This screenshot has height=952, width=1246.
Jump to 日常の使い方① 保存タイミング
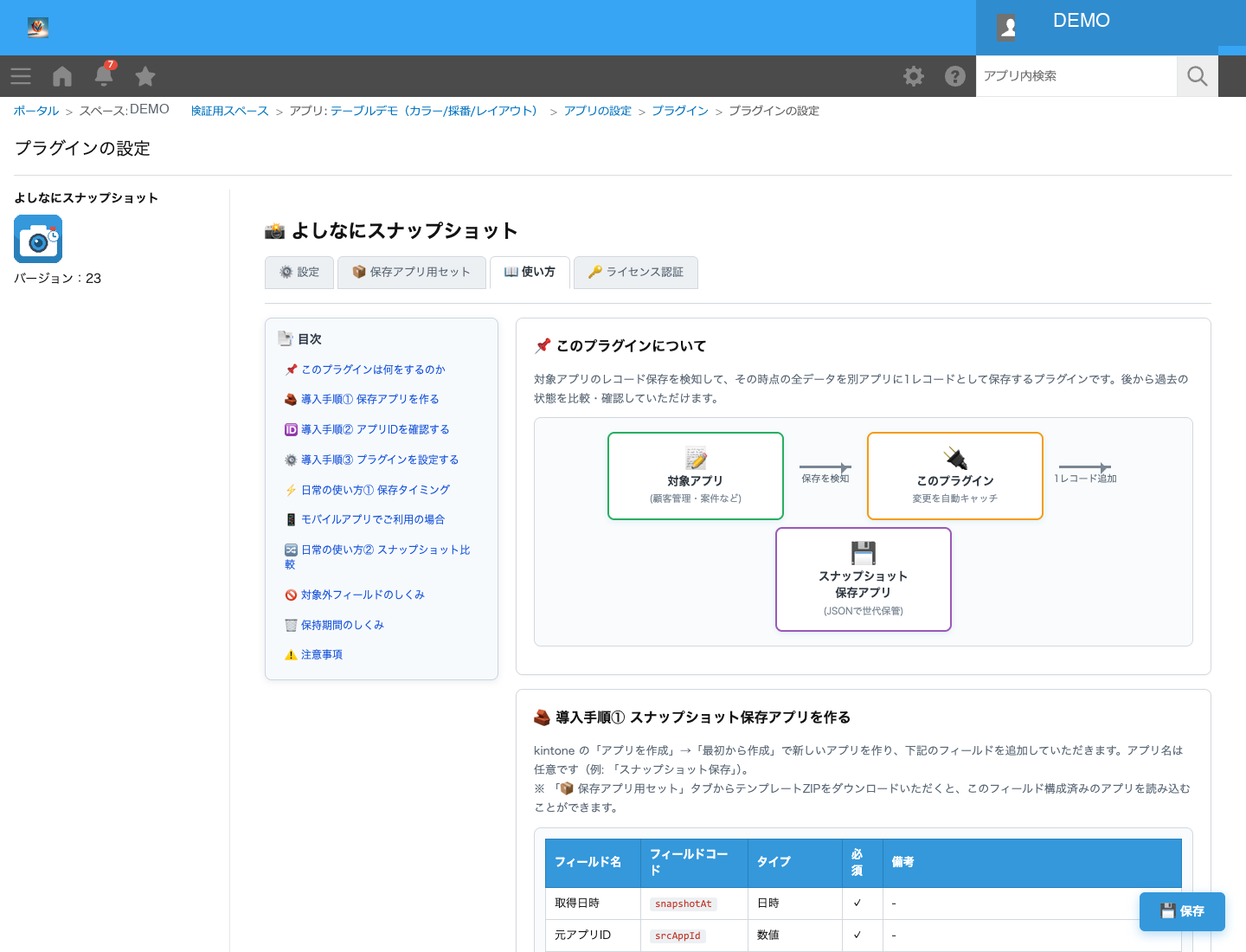pyautogui.click(x=368, y=490)
